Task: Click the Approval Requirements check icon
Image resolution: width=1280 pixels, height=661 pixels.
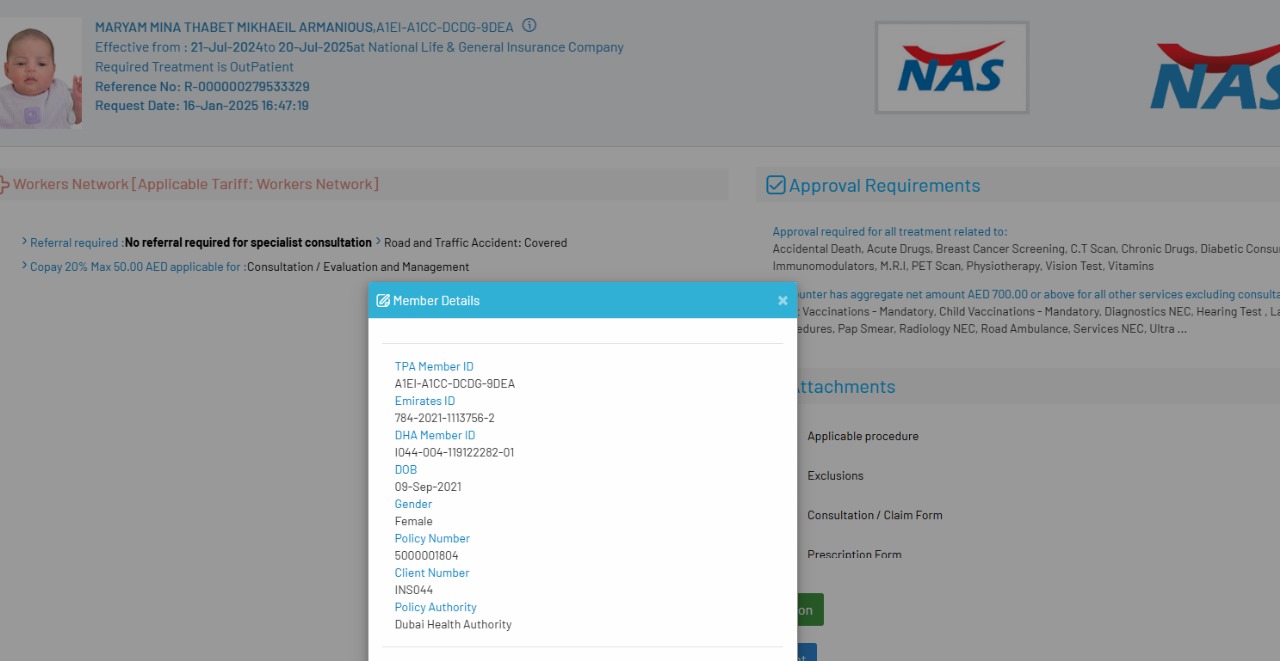Action: pyautogui.click(x=776, y=185)
